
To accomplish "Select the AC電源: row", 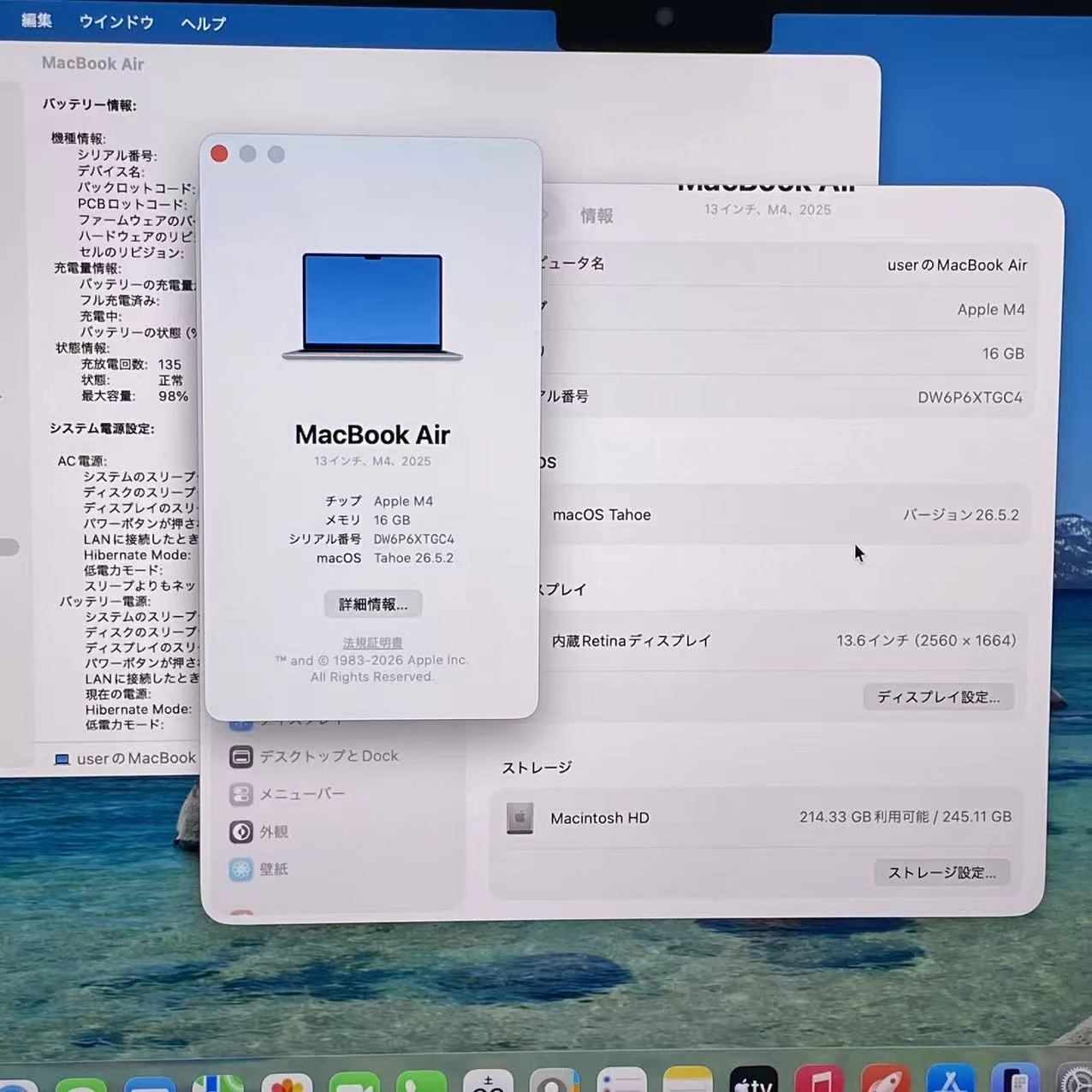I will (82, 461).
